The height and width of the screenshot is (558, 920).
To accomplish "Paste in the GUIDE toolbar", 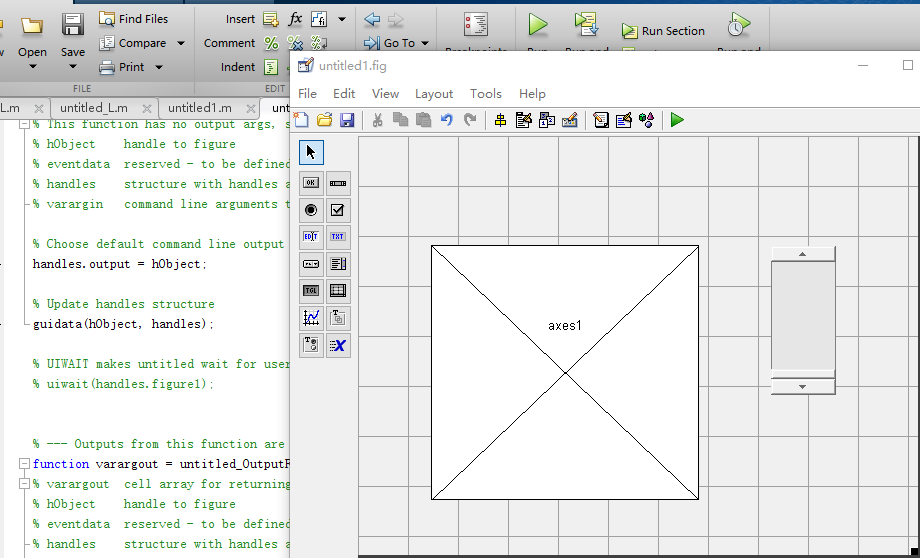I will coord(424,120).
